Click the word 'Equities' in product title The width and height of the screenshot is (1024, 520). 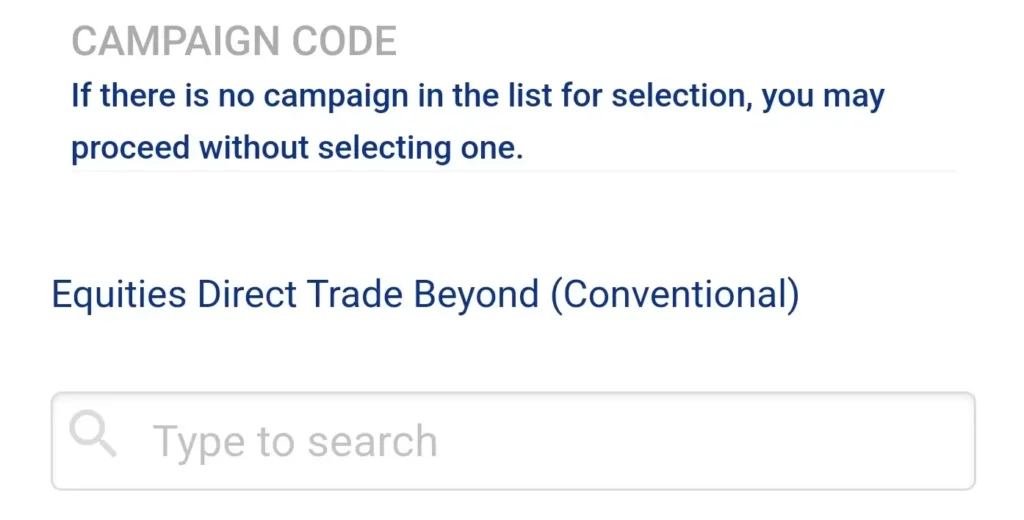click(119, 295)
